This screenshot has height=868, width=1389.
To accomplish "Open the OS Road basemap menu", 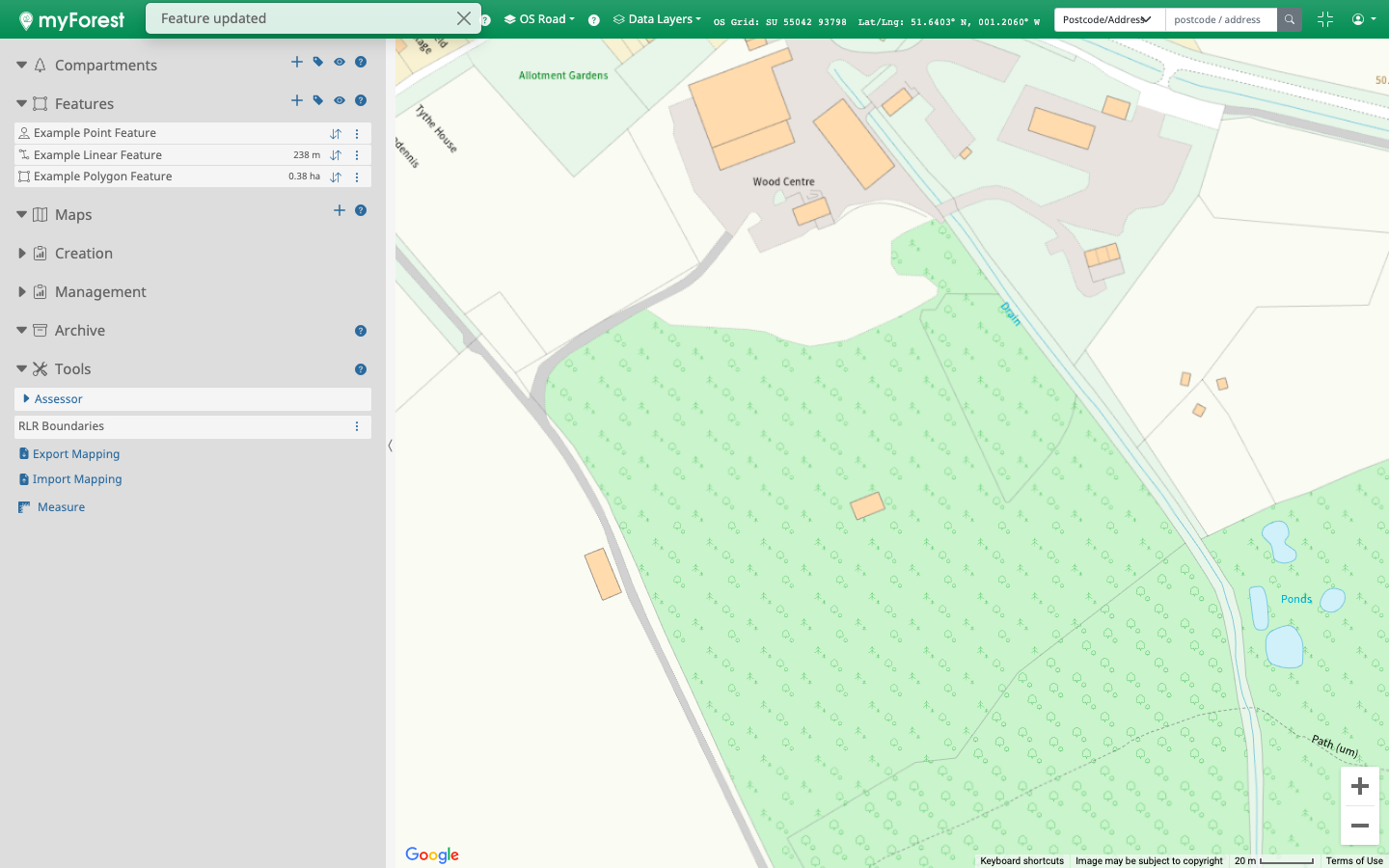I will tap(540, 19).
